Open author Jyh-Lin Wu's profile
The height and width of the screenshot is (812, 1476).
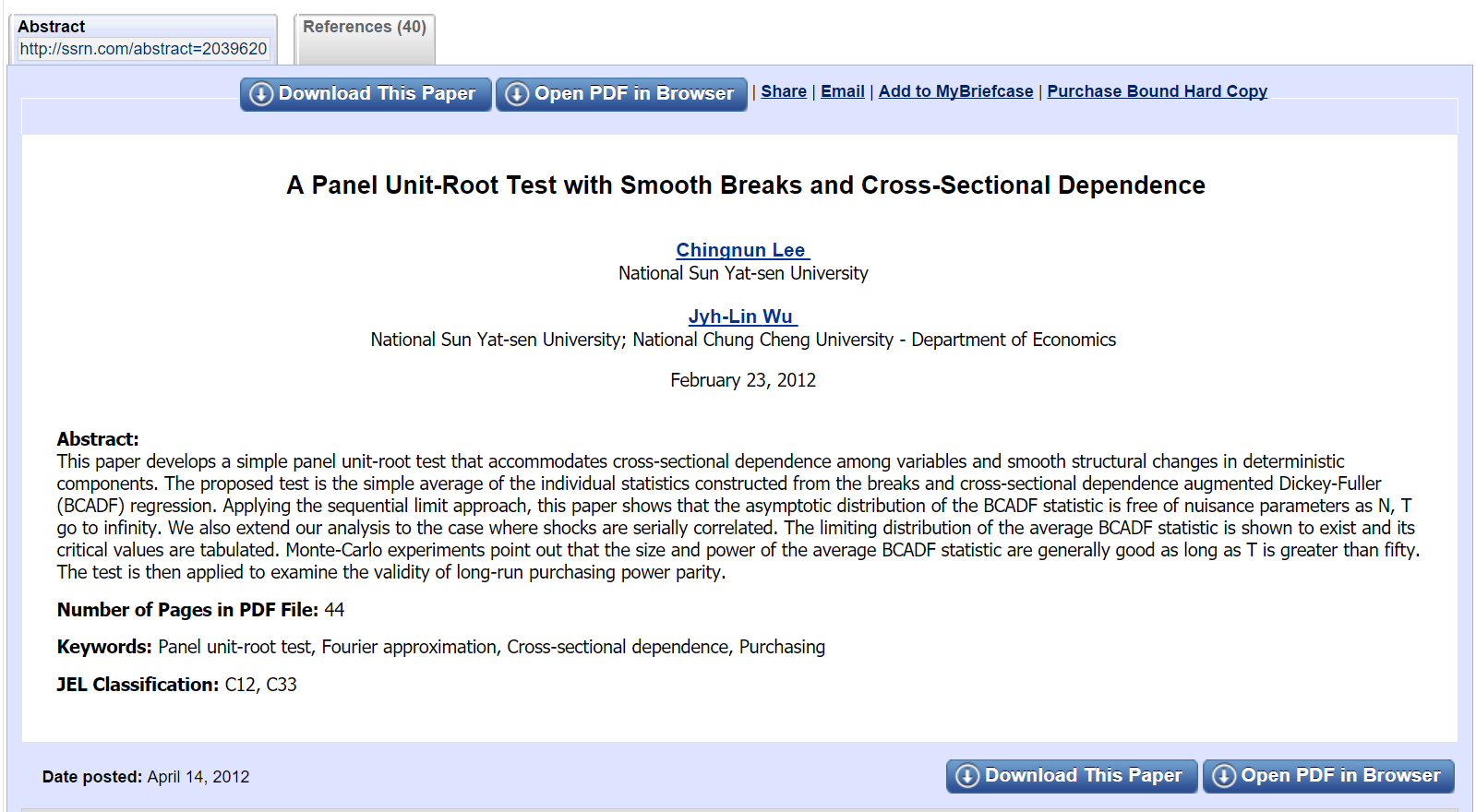tap(741, 316)
